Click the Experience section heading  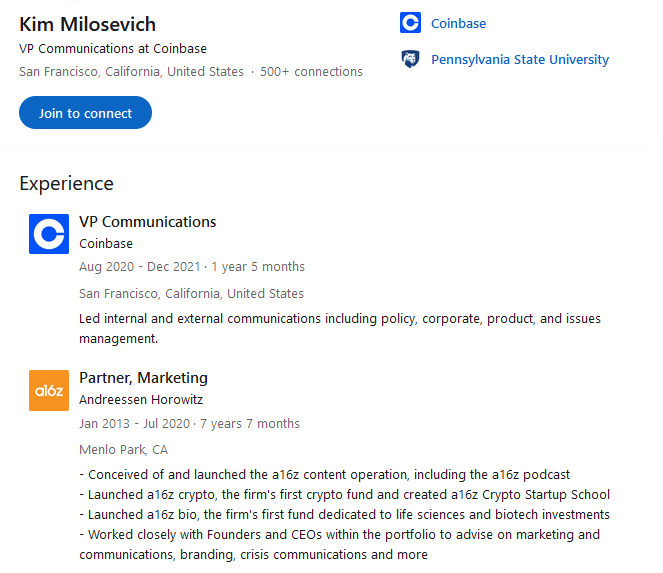click(66, 184)
